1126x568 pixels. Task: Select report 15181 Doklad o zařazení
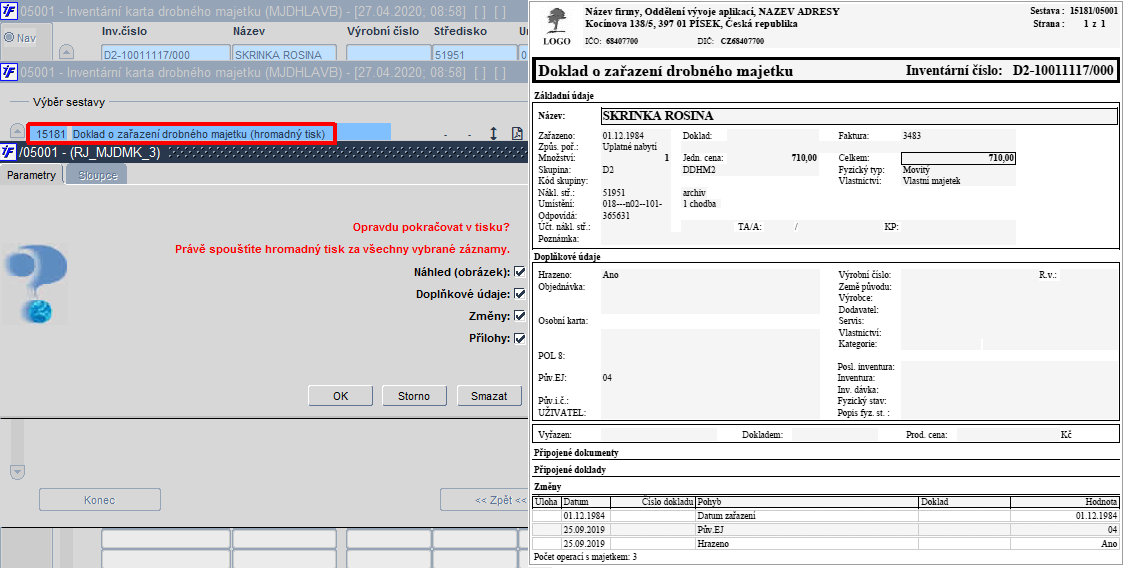point(181,134)
